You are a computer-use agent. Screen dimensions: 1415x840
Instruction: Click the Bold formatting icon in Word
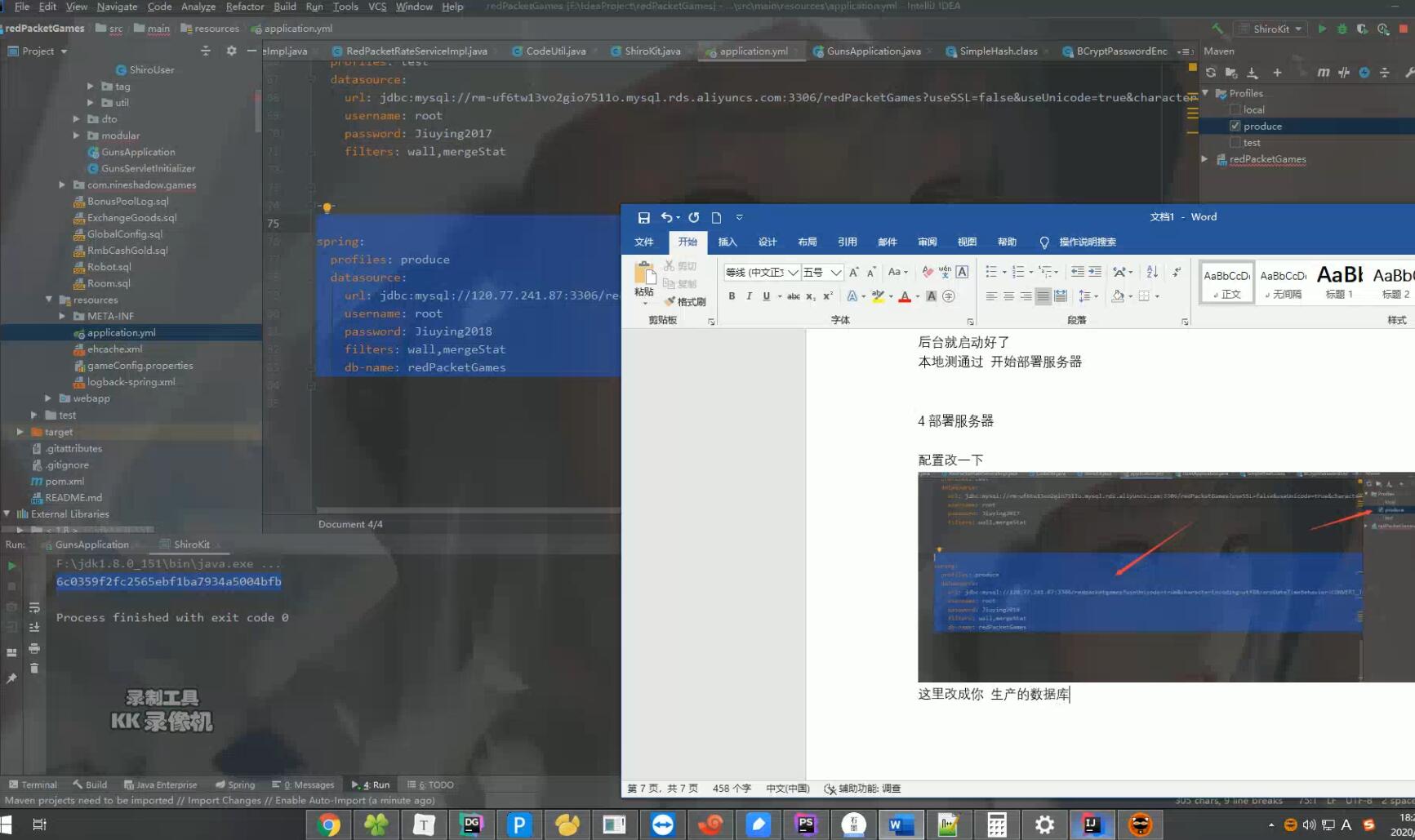(x=732, y=296)
